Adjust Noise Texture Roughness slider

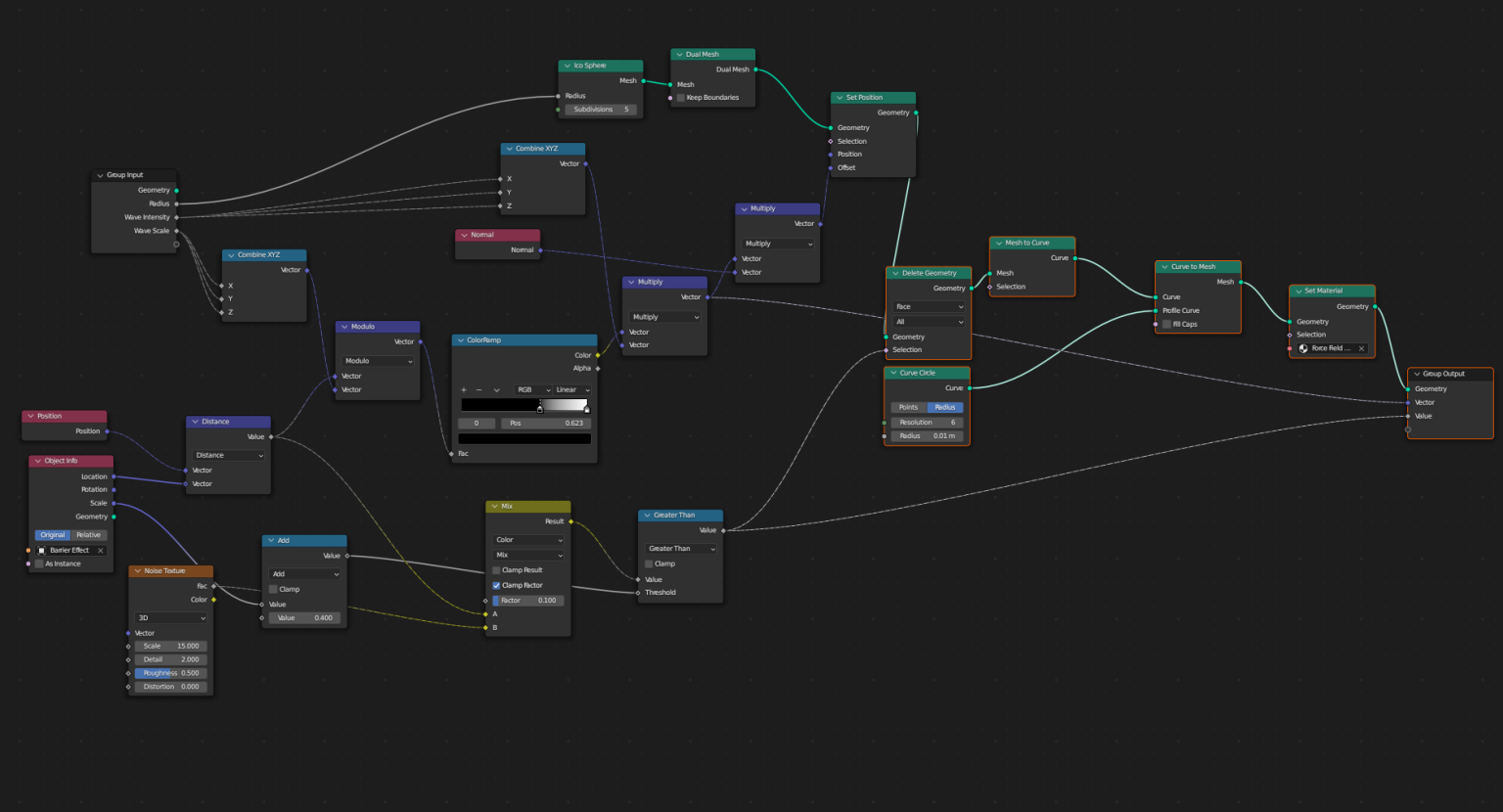pos(171,673)
